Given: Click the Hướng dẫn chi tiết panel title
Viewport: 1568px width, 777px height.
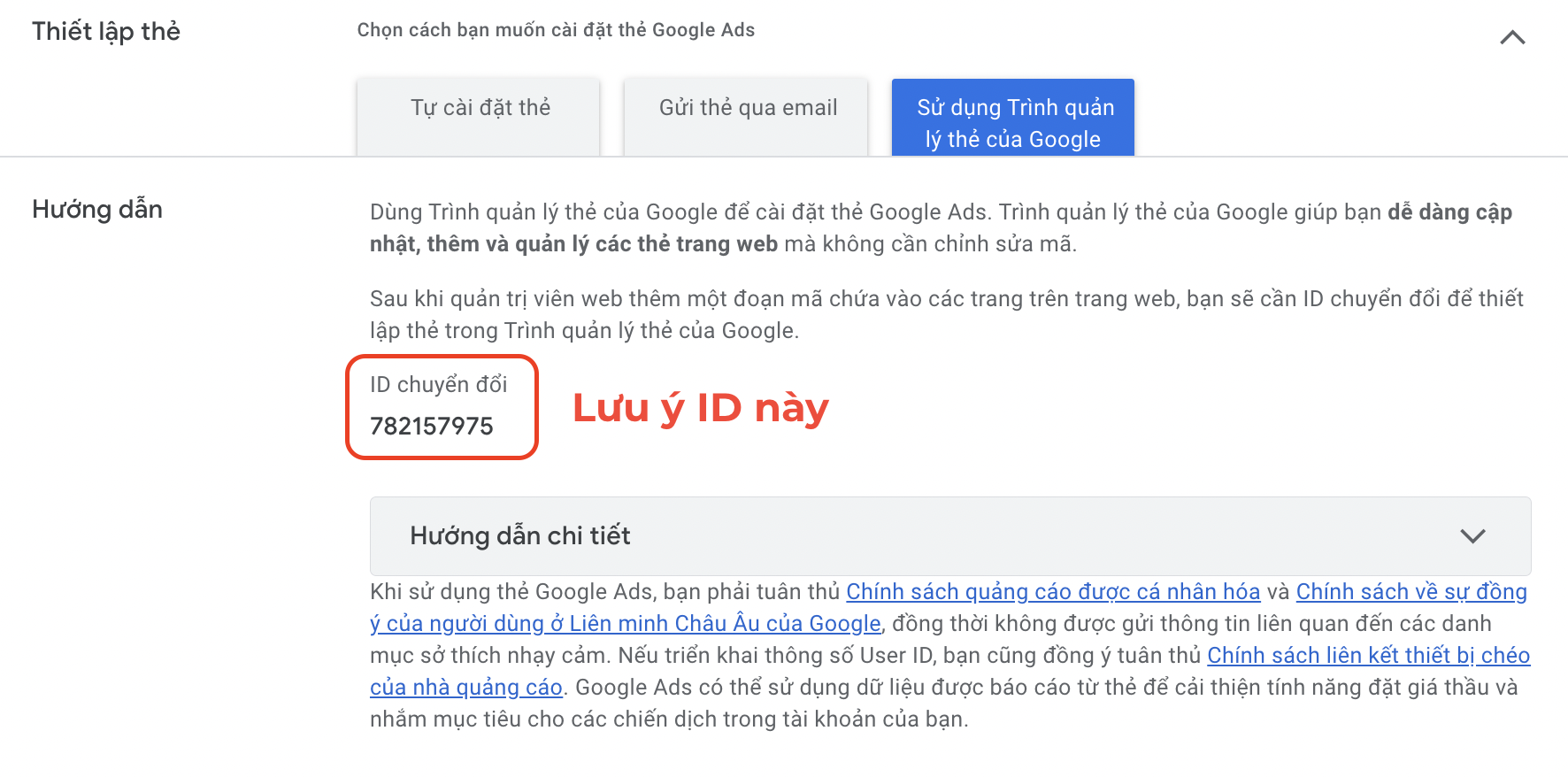Looking at the screenshot, I should tap(520, 535).
